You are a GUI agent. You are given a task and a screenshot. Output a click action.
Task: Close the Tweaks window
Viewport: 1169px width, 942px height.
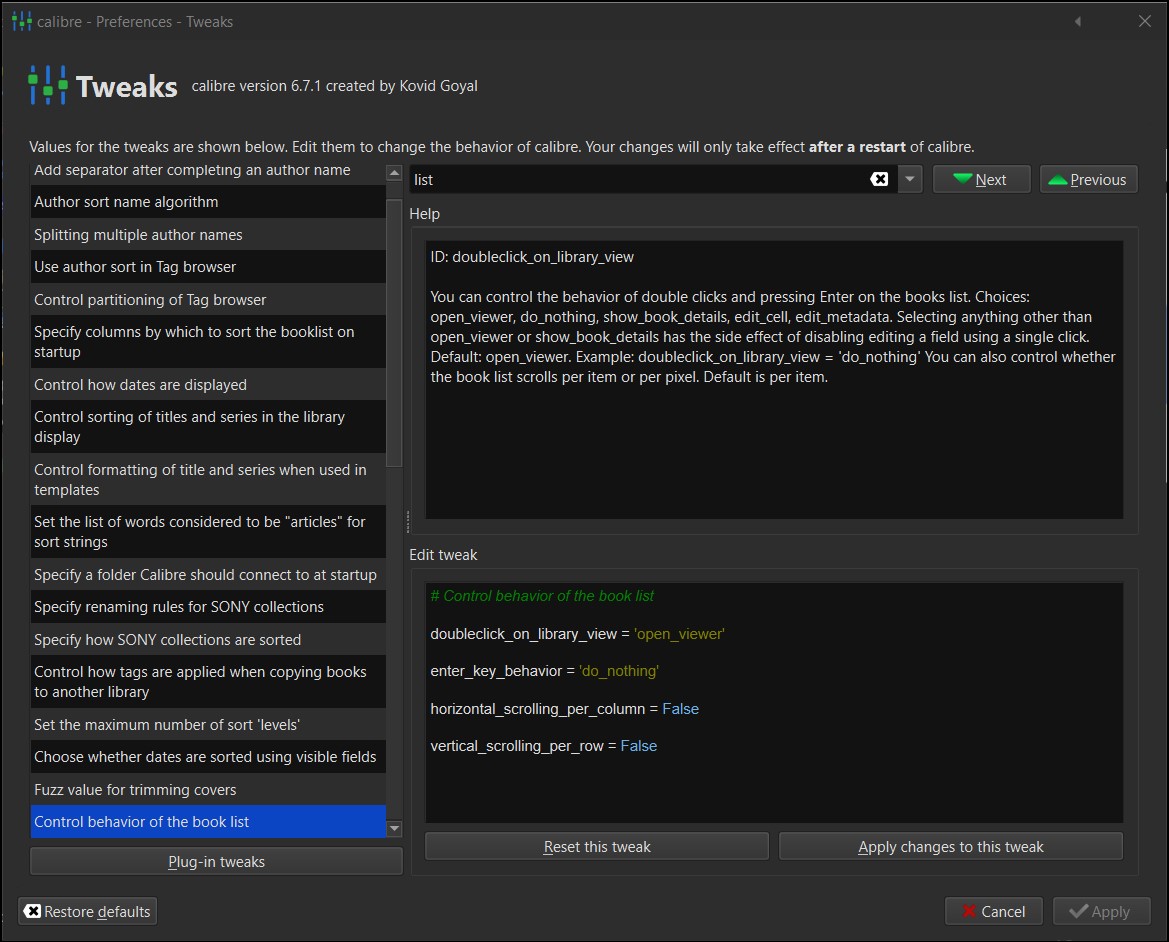[x=1145, y=22]
